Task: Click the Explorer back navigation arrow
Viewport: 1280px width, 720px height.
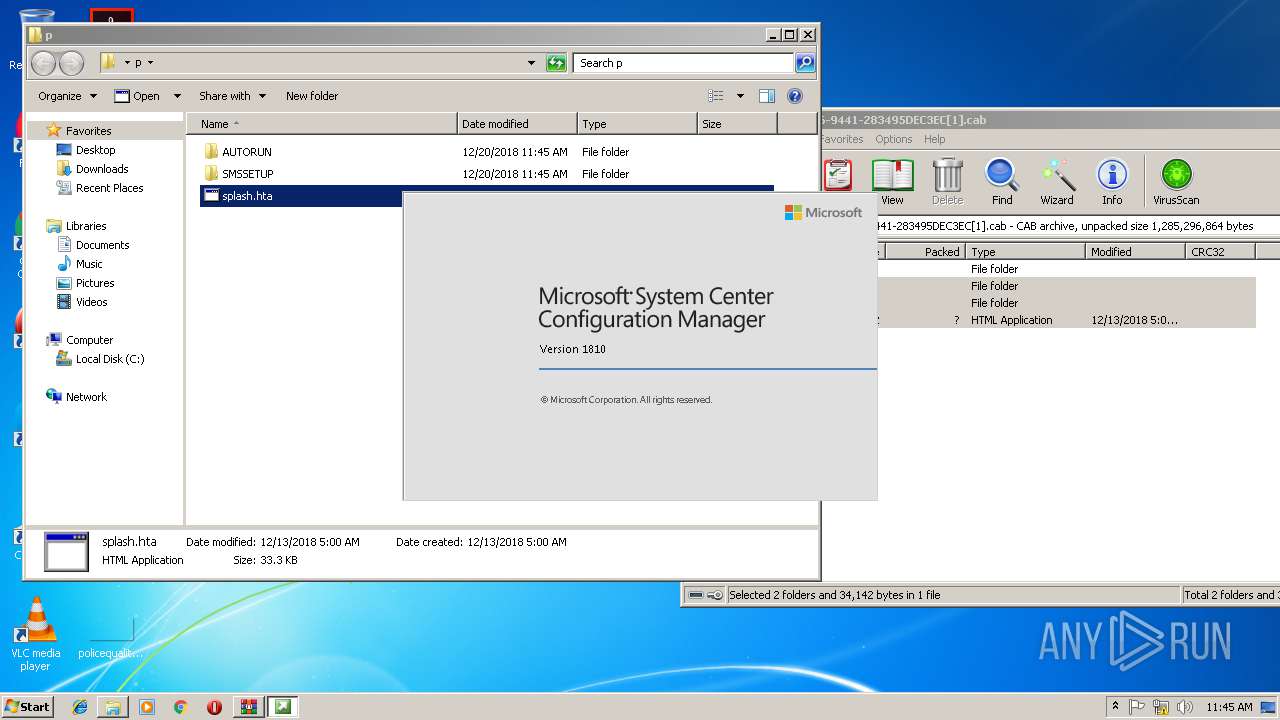Action: tap(43, 63)
